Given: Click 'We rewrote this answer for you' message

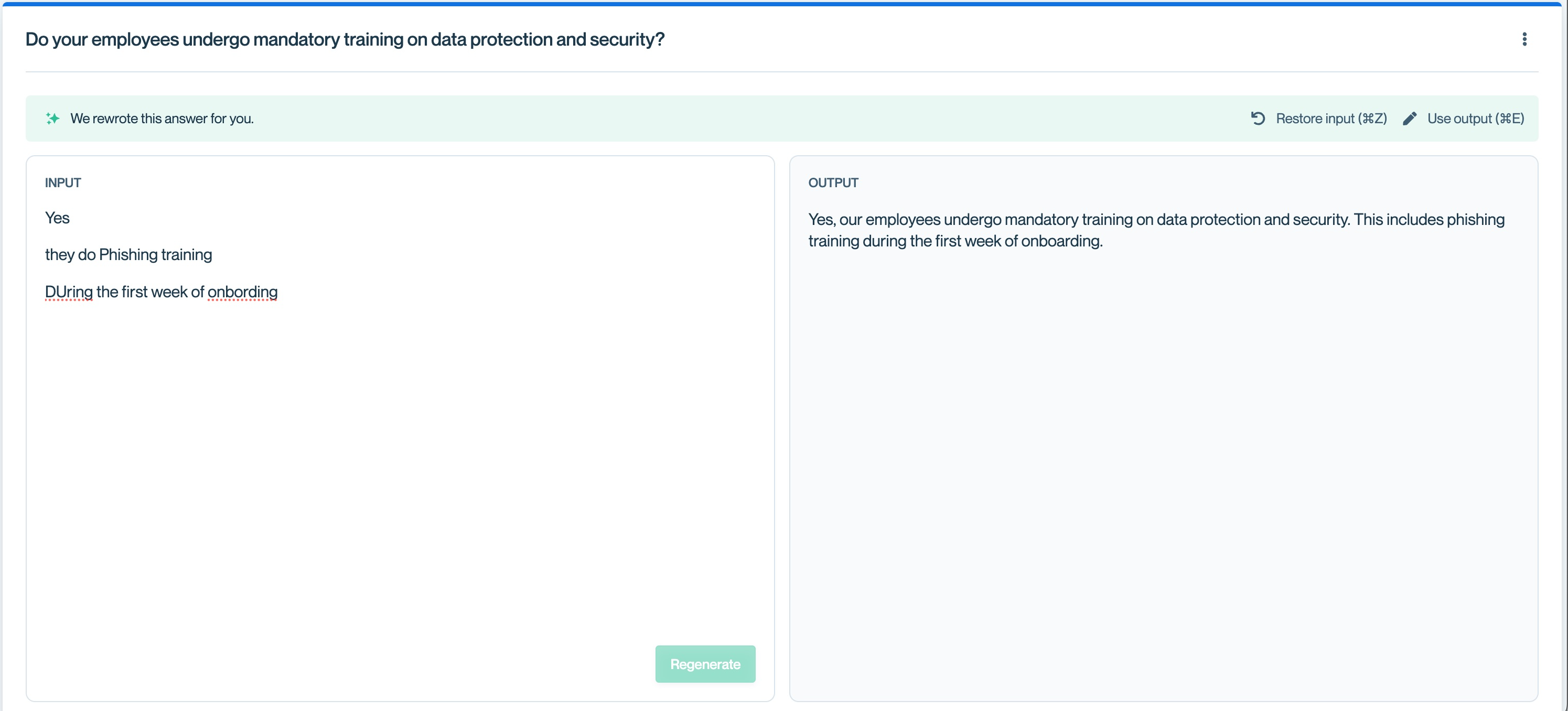Looking at the screenshot, I should (x=162, y=118).
